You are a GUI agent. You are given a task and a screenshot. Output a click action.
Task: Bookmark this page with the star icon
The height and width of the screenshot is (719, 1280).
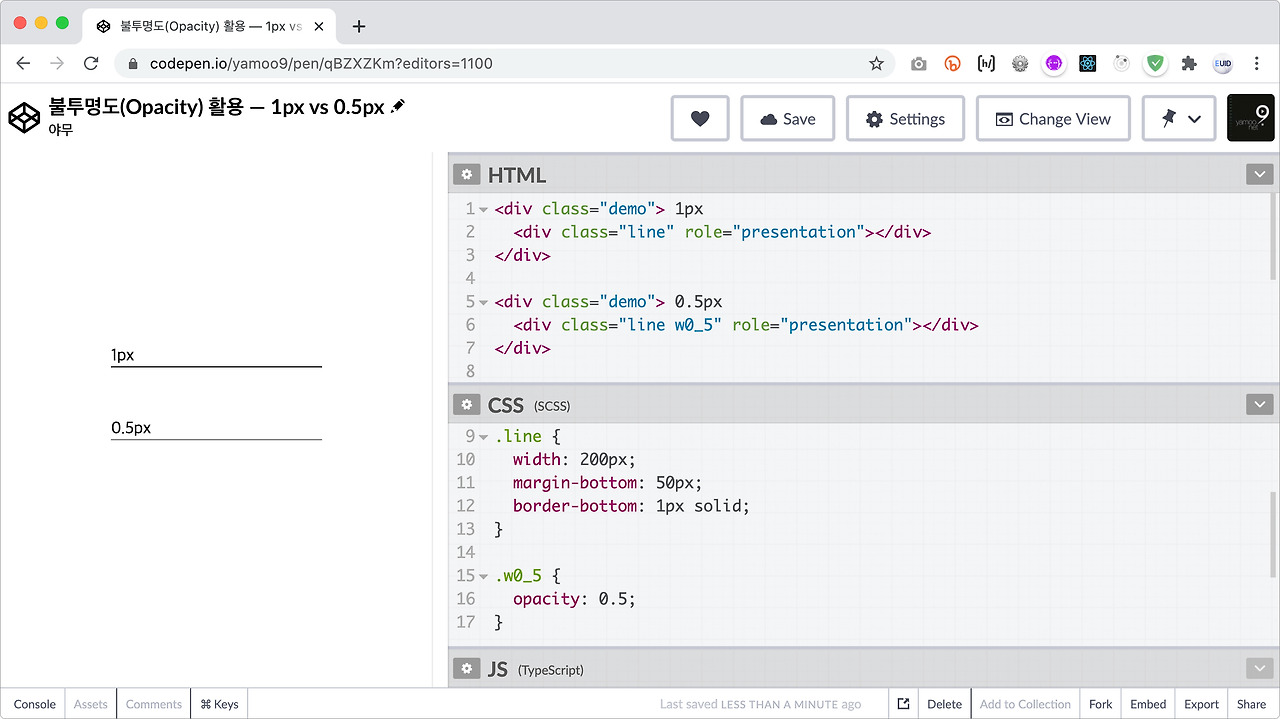pyautogui.click(x=876, y=63)
